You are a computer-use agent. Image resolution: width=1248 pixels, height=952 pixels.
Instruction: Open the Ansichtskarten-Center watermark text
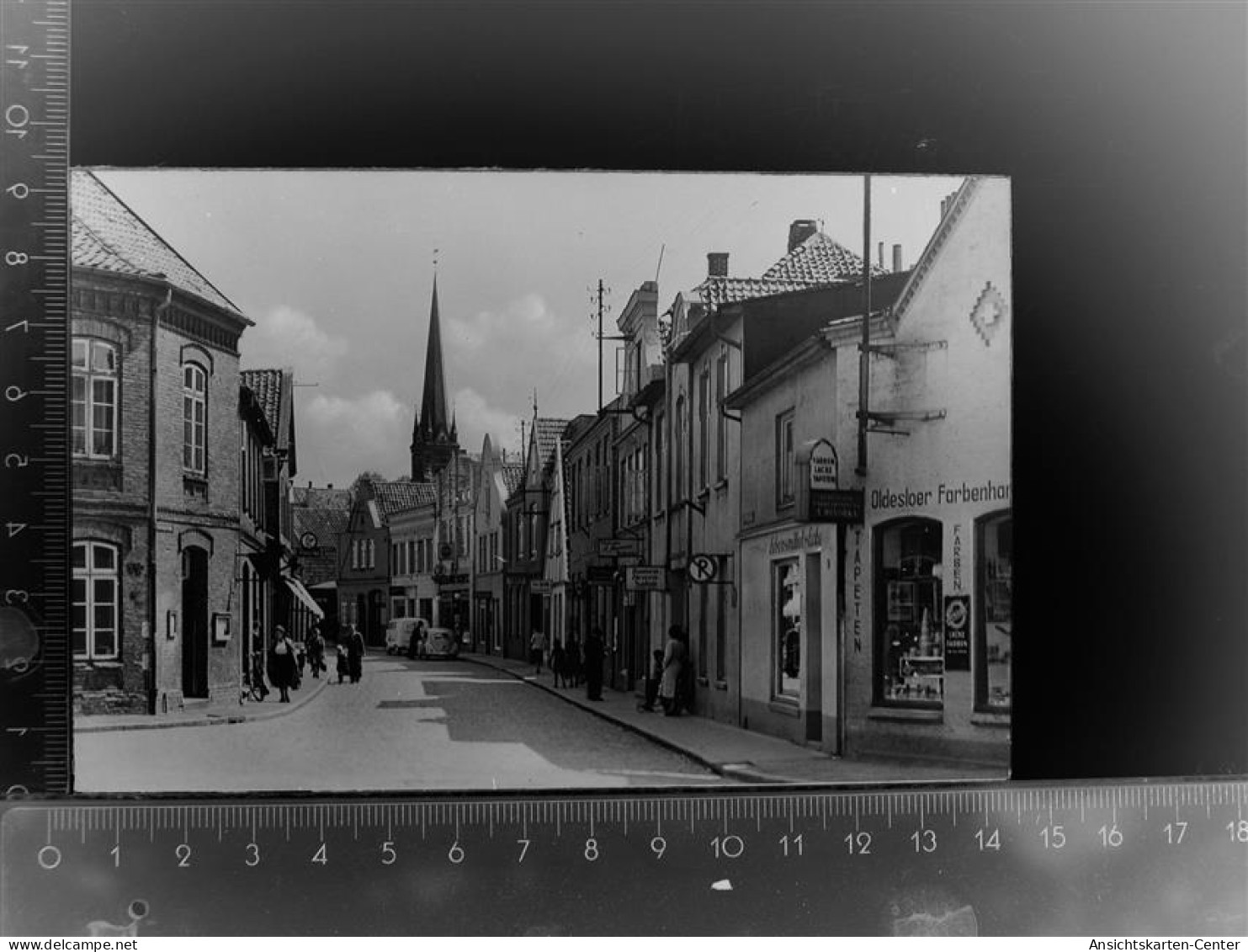[x=1164, y=944]
